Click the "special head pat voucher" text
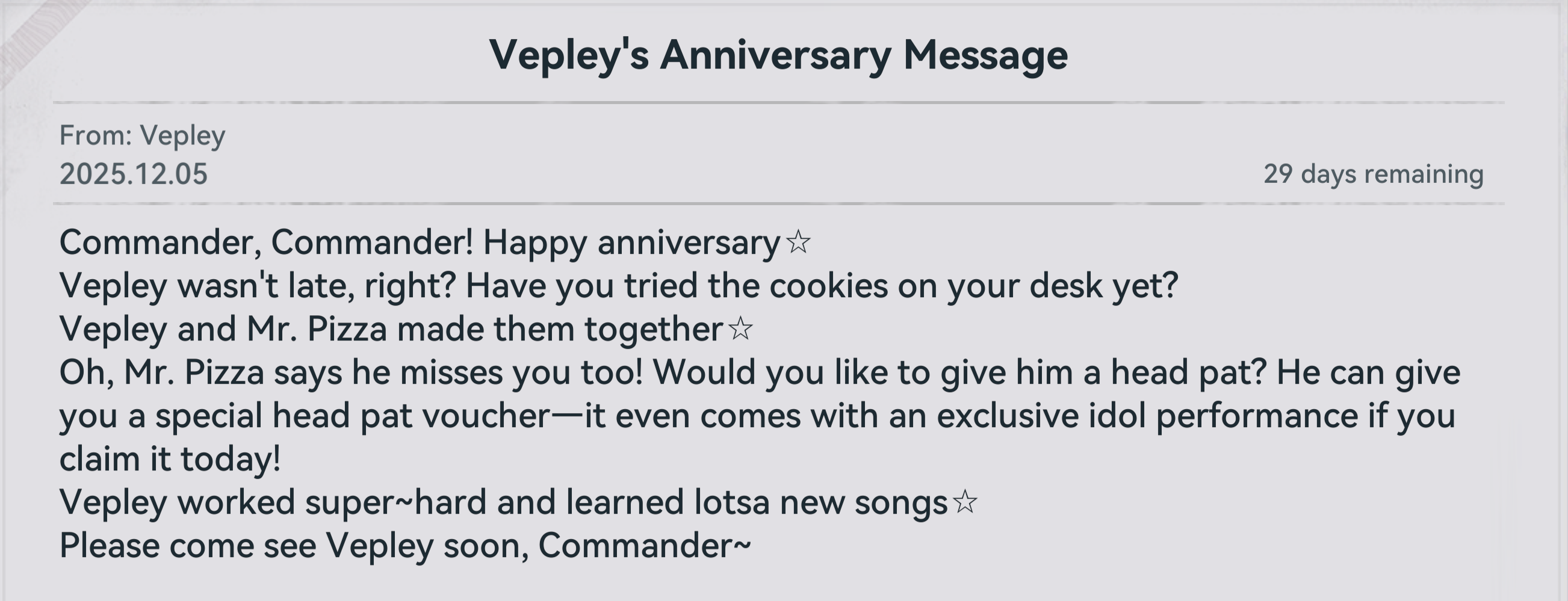 [352, 416]
